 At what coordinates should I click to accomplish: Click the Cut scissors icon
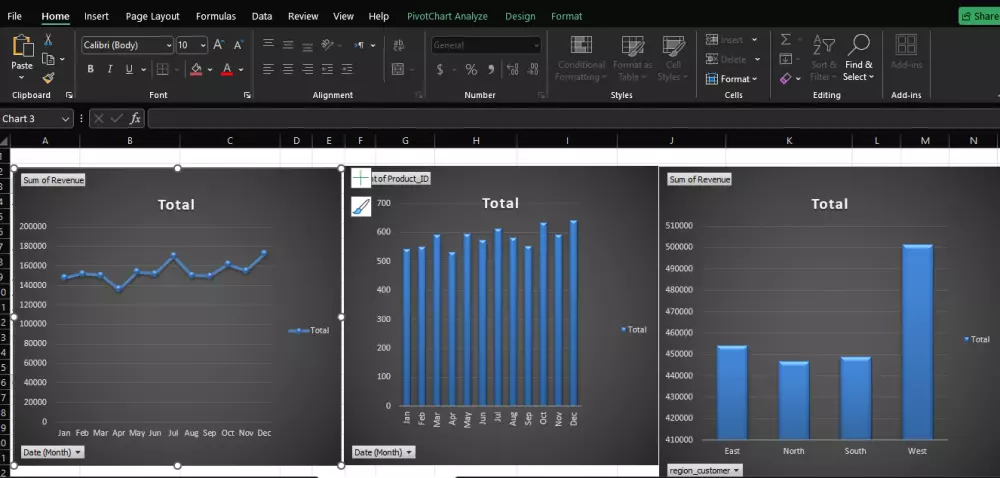[x=48, y=40]
